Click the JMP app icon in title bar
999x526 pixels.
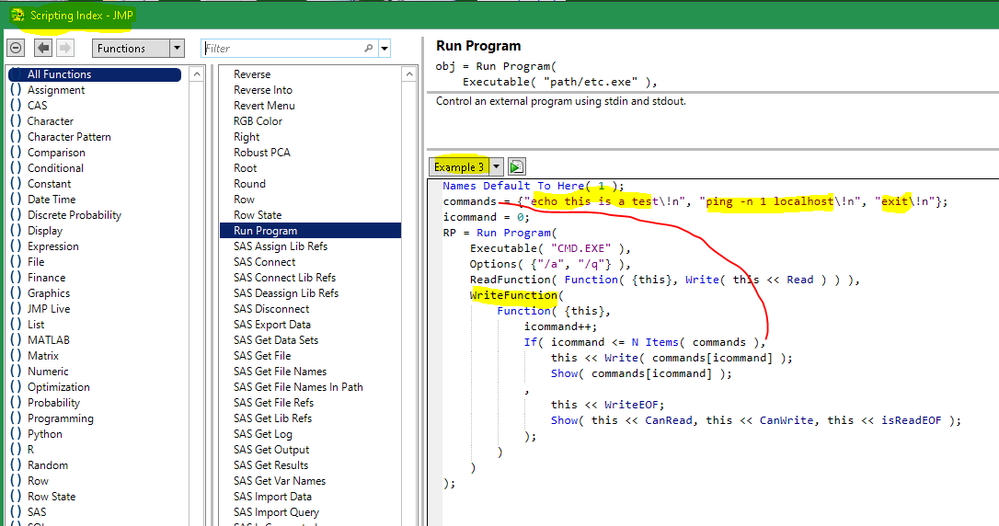[17, 15]
